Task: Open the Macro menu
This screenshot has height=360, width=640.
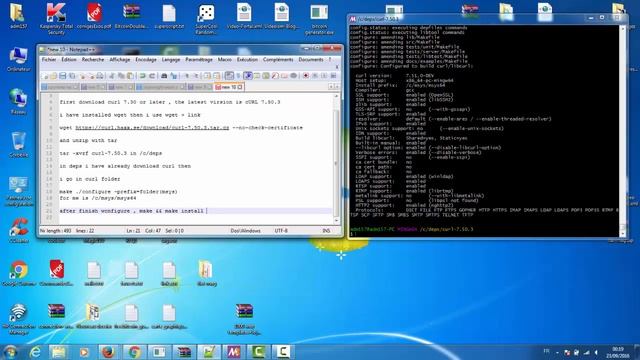Action: [x=224, y=60]
